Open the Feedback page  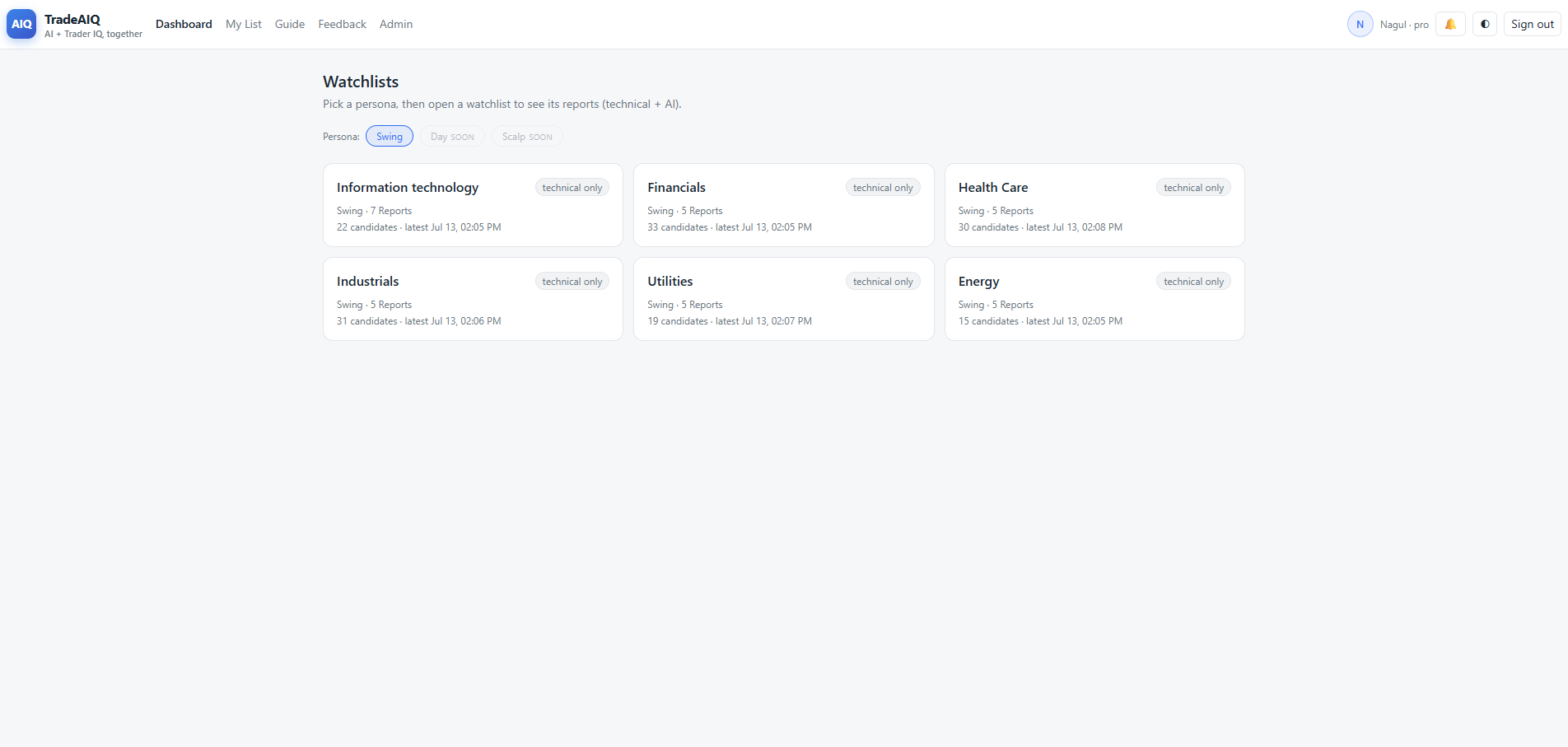pos(343,24)
